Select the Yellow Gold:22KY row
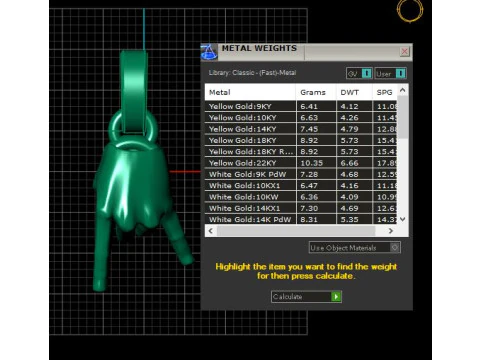This screenshot has width=480, height=360. pyautogui.click(x=301, y=163)
